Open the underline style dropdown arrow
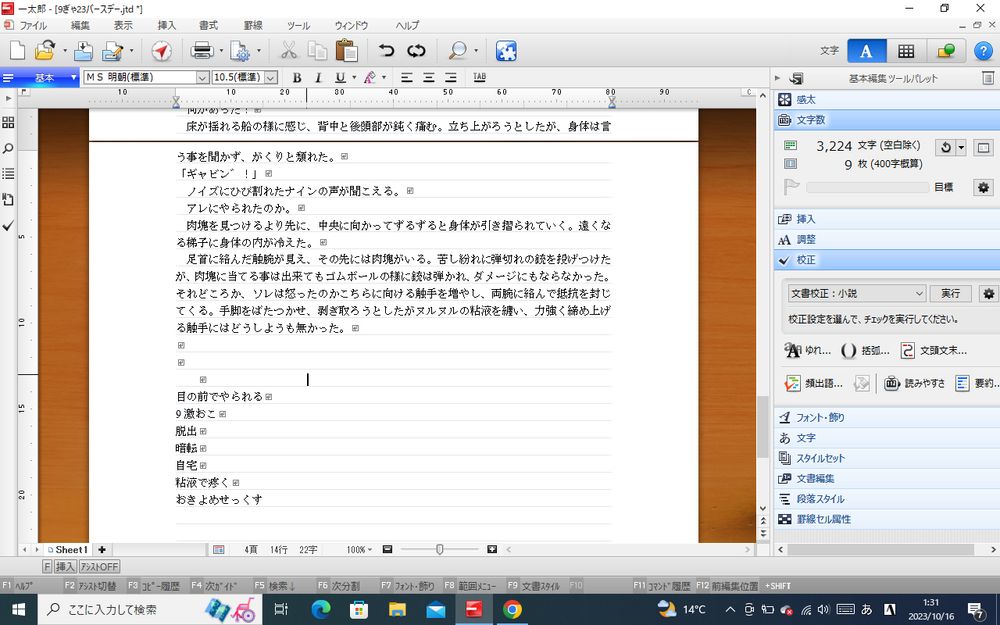 tap(354, 78)
